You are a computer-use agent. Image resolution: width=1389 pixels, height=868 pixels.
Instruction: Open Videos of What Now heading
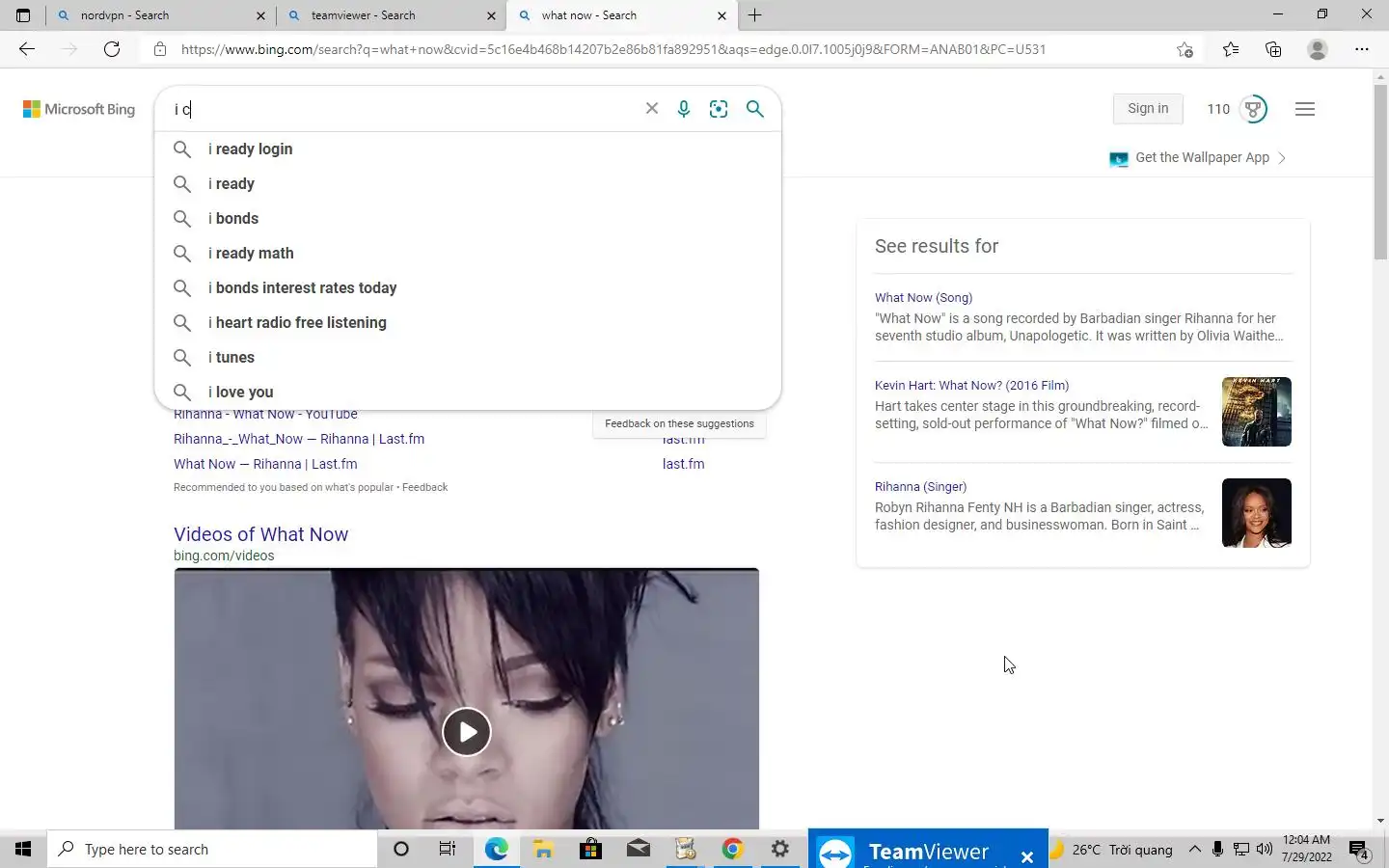[260, 534]
